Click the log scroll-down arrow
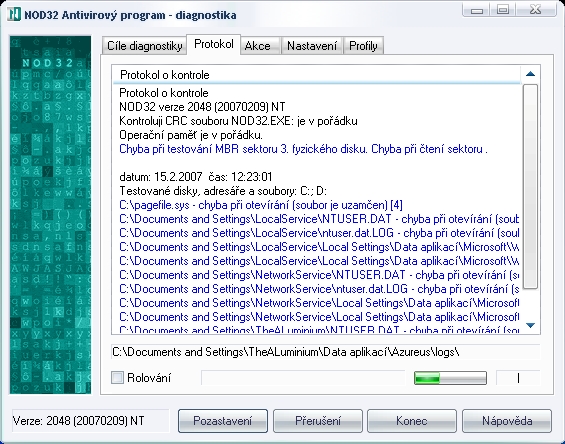The width and height of the screenshot is (565, 444). pyautogui.click(x=530, y=325)
